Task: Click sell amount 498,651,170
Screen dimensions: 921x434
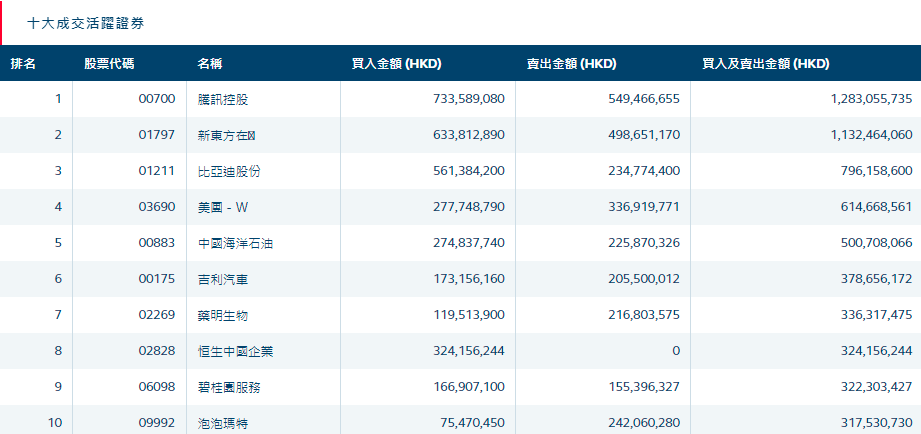Action: pos(644,135)
